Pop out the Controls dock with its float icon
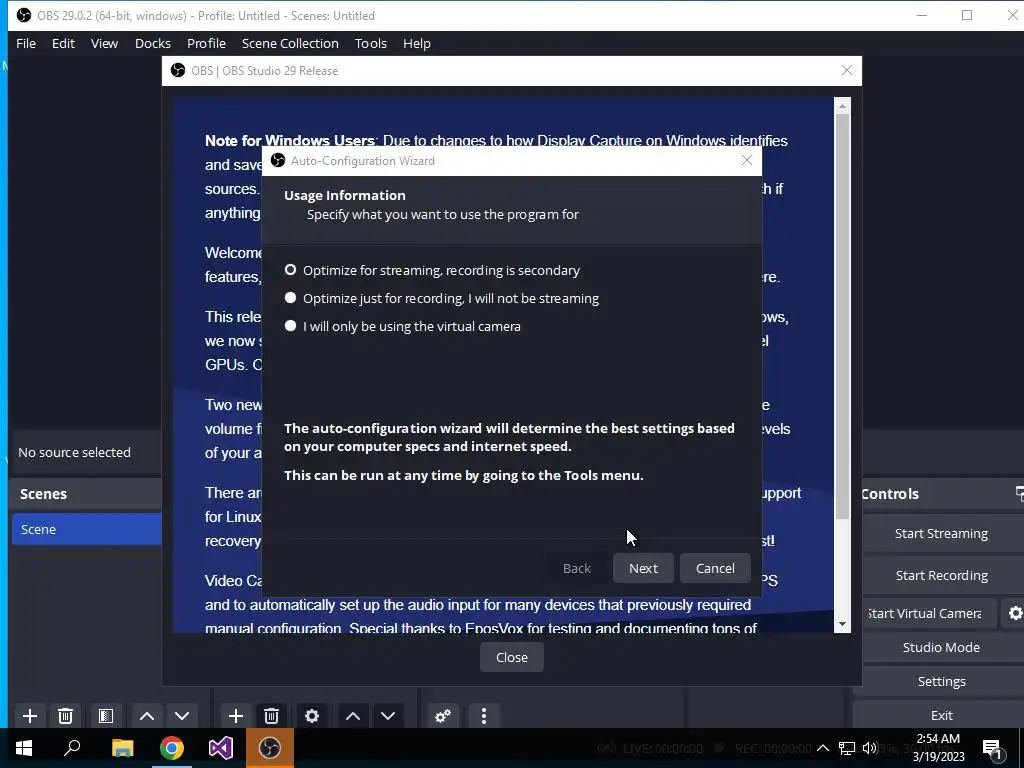This screenshot has width=1024, height=768. pyautogui.click(x=1019, y=494)
